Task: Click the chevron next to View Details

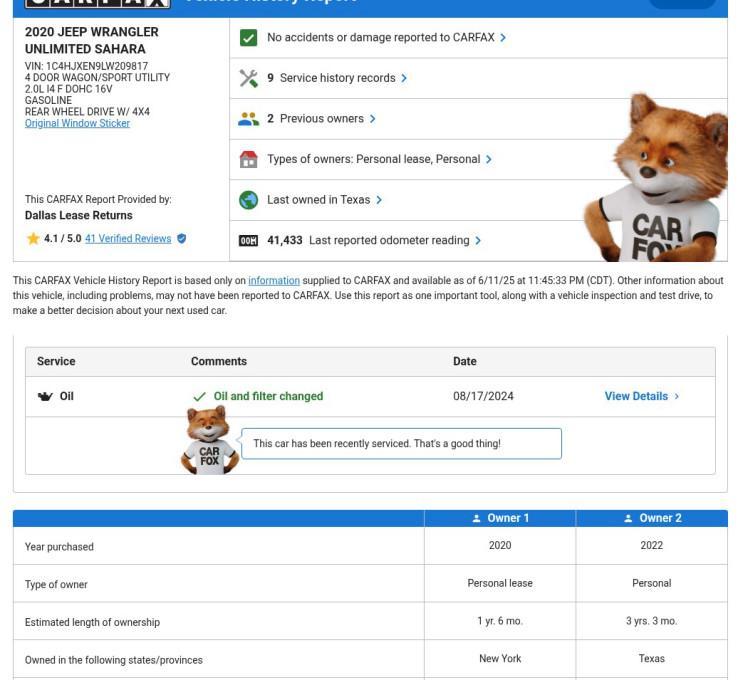Action: (677, 396)
